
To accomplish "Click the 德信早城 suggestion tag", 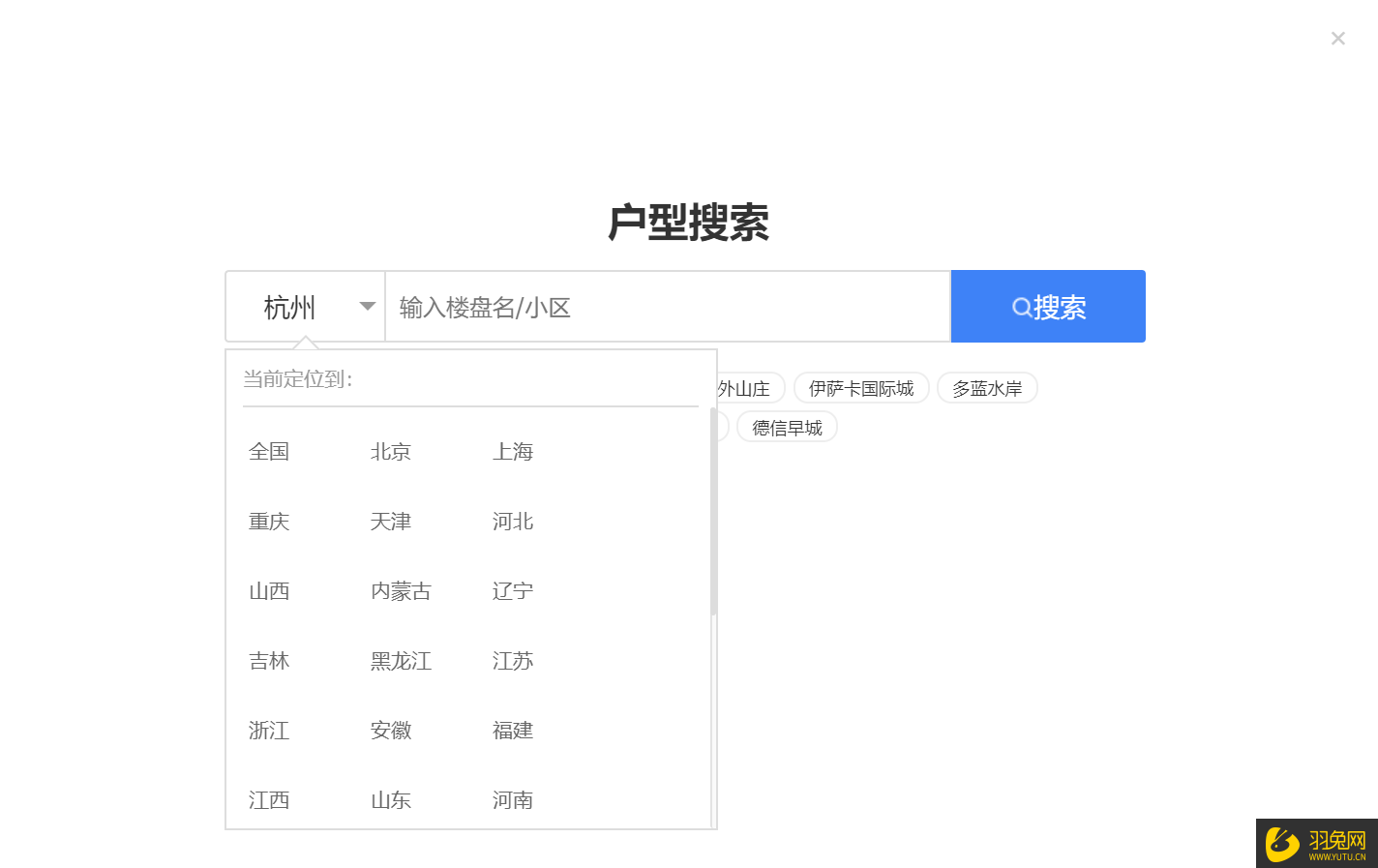I will point(787,428).
